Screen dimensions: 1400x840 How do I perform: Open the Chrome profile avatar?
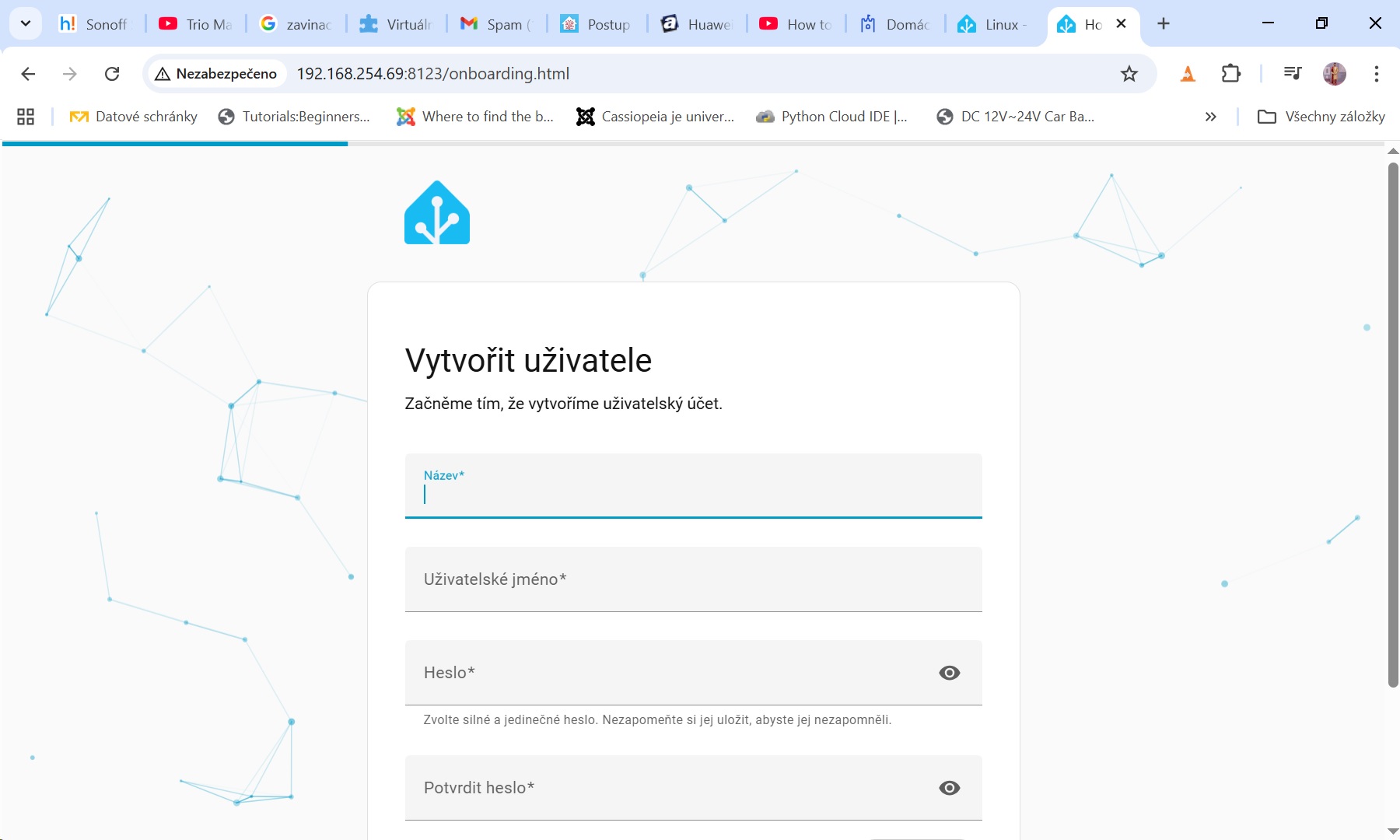[1334, 74]
